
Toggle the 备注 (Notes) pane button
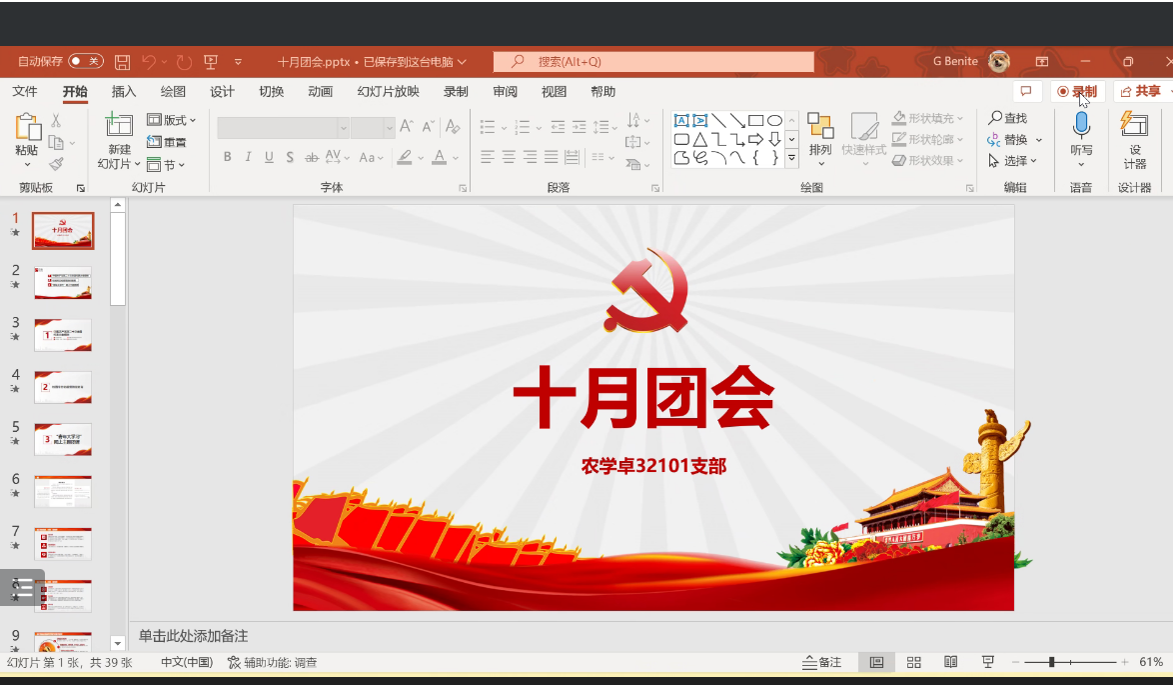pyautogui.click(x=821, y=662)
